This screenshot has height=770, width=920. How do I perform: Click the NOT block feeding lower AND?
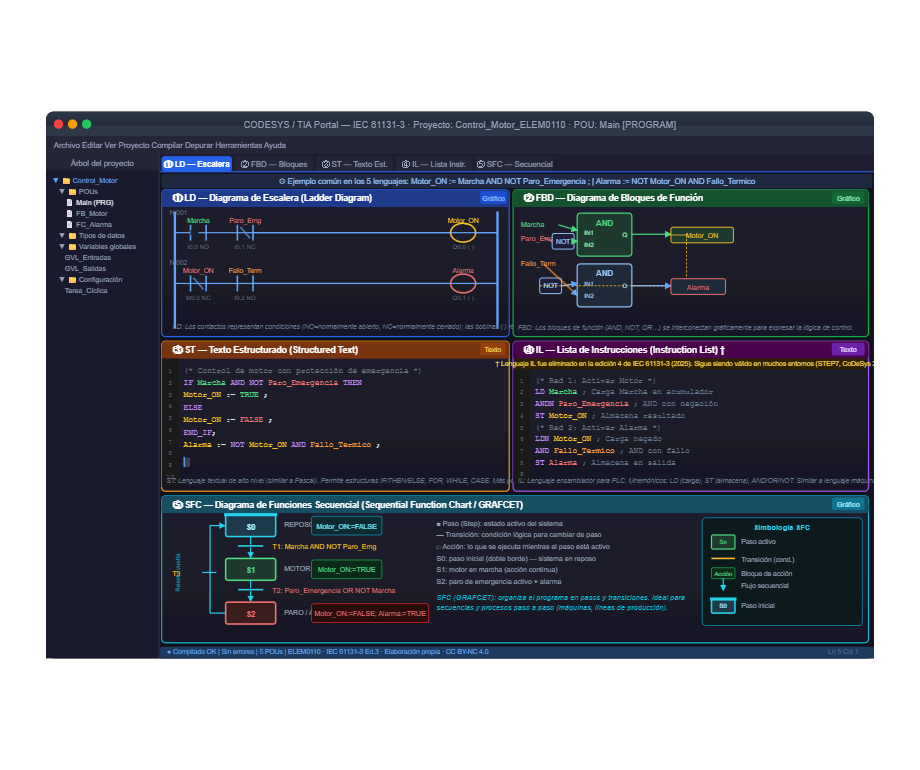[x=550, y=286]
